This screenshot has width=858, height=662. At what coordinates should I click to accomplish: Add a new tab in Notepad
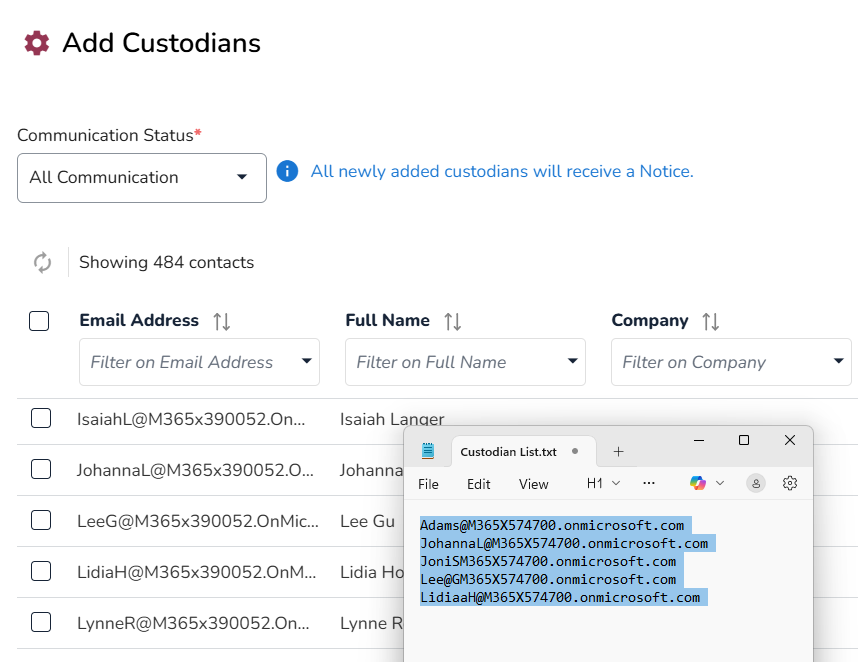(x=618, y=452)
